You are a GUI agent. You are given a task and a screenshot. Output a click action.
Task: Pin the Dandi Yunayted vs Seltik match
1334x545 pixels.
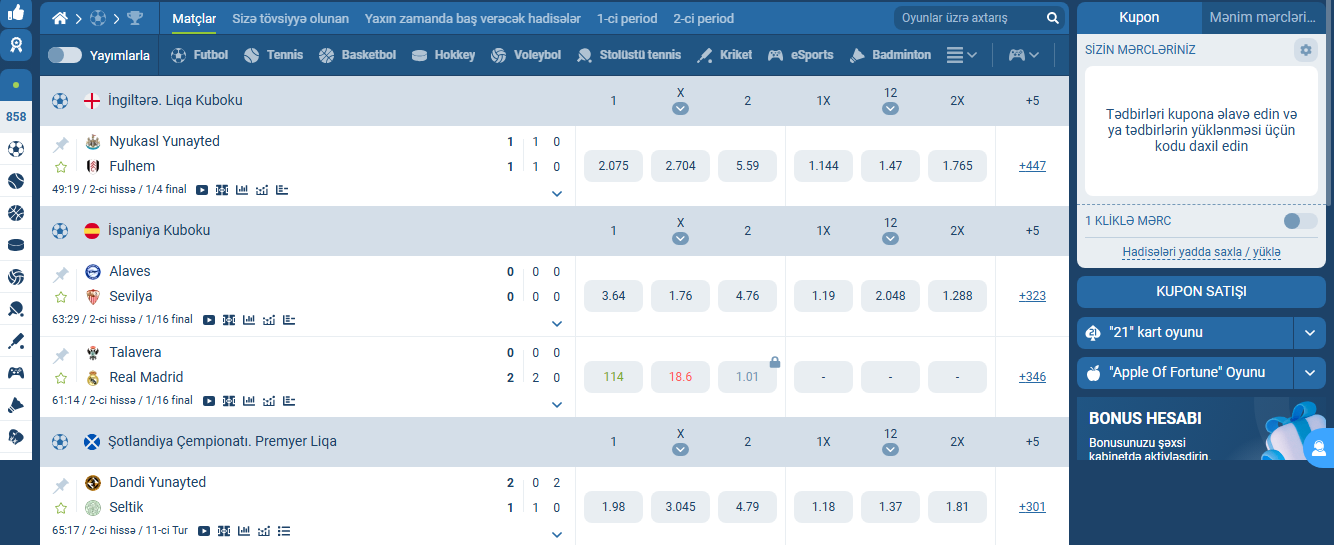pos(61,485)
